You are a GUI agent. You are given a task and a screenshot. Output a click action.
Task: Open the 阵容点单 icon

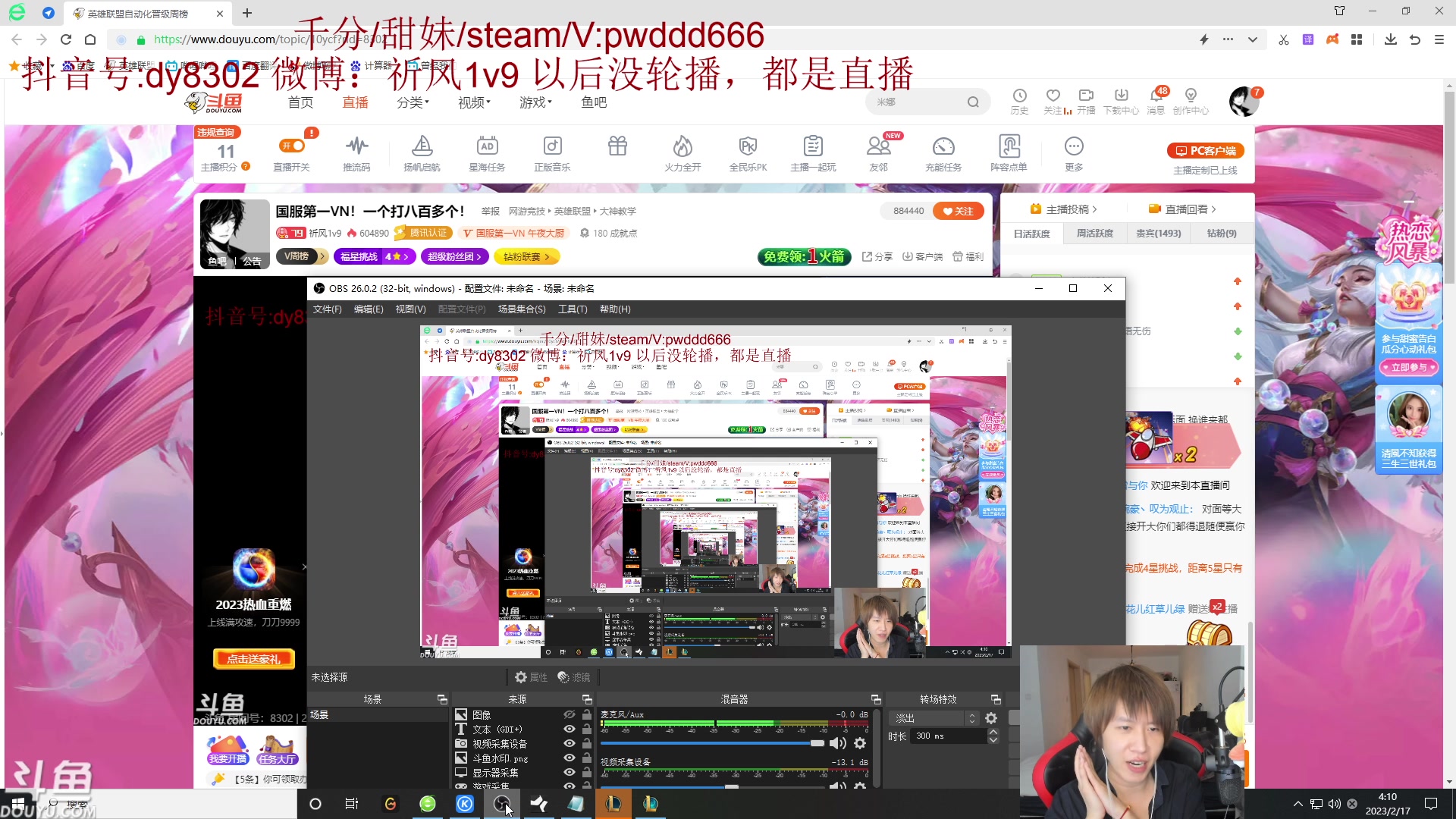coord(1009,152)
